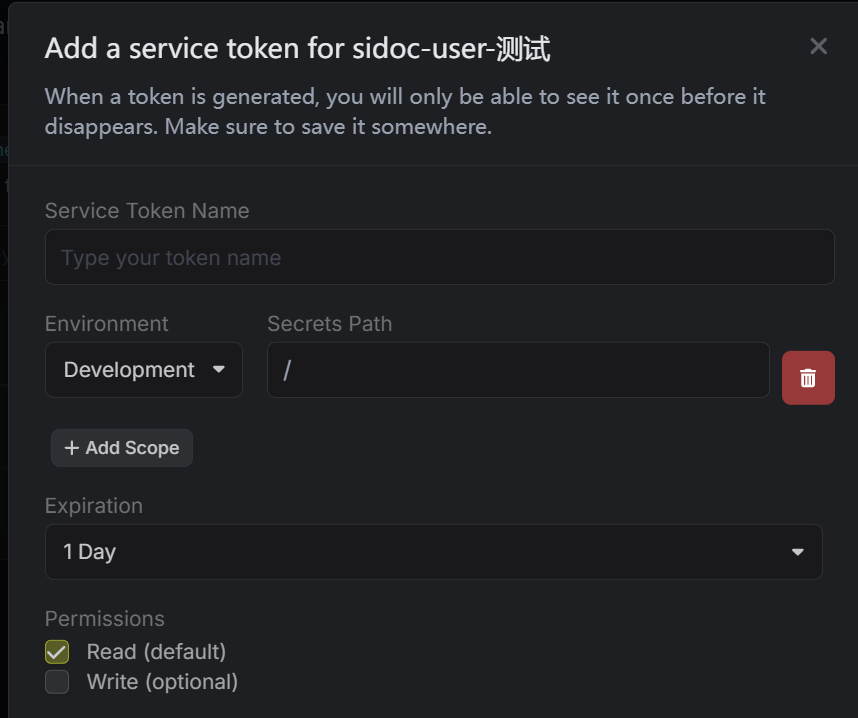Viewport: 858px width, 718px height.
Task: Click the Expiration dropdown caret arrow
Action: point(797,552)
